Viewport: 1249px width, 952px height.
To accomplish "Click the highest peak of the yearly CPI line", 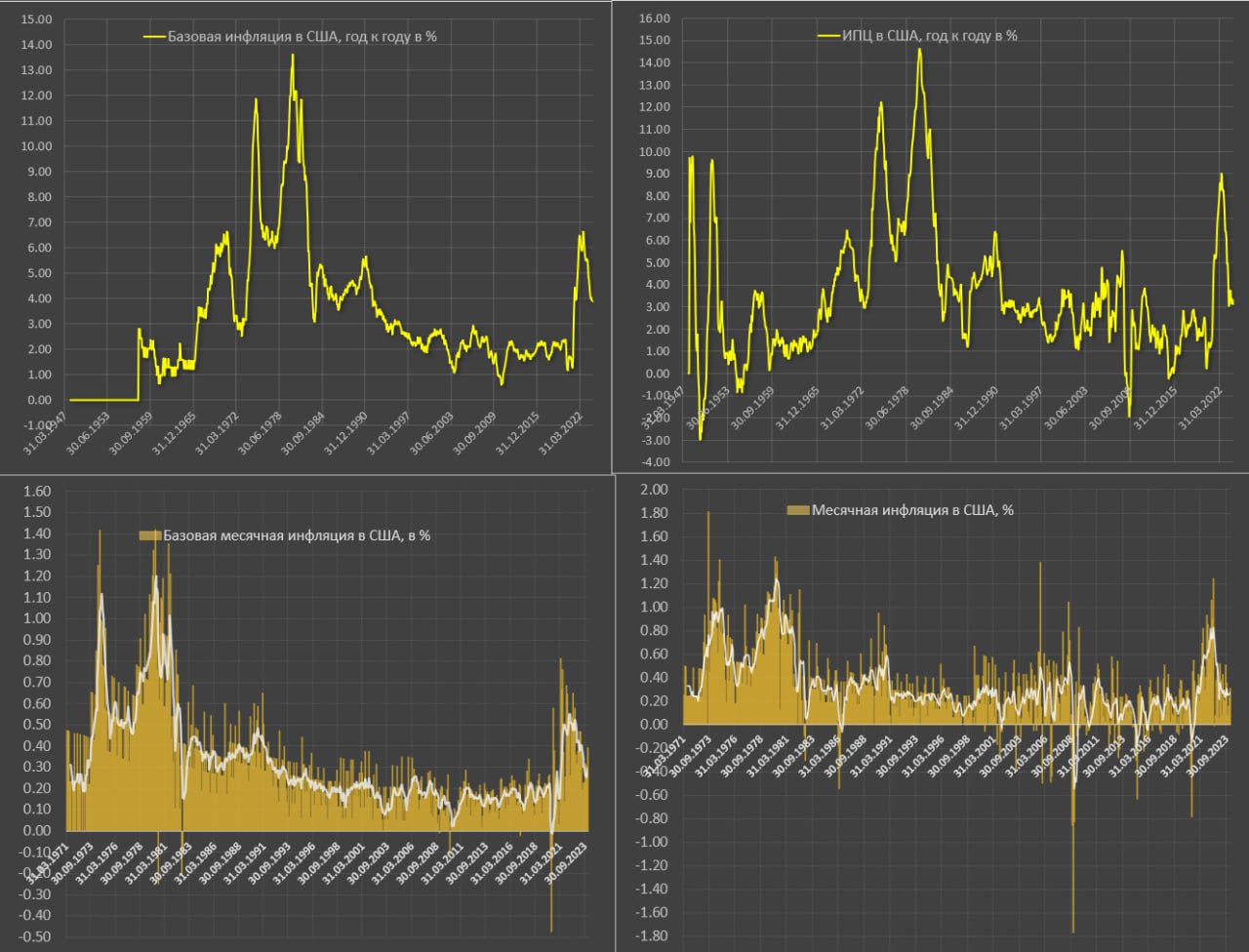I will point(919,50).
